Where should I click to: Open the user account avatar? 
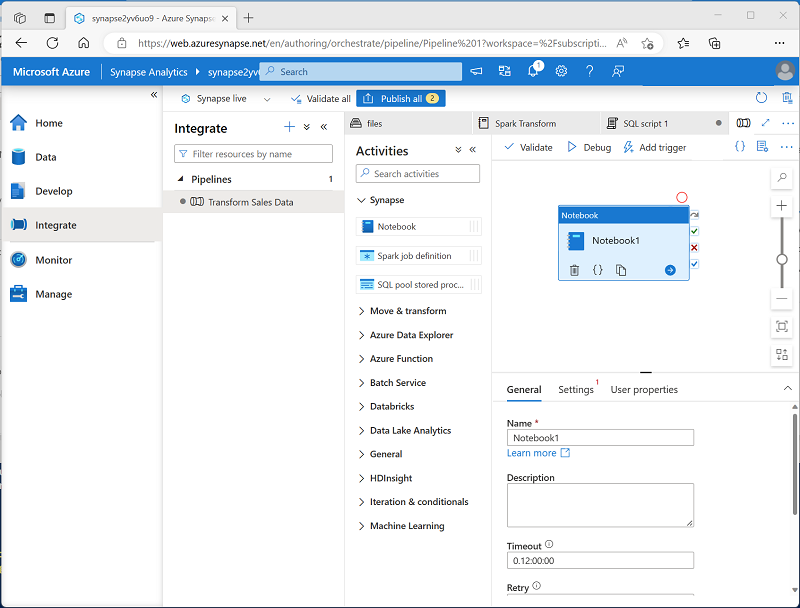pos(785,71)
